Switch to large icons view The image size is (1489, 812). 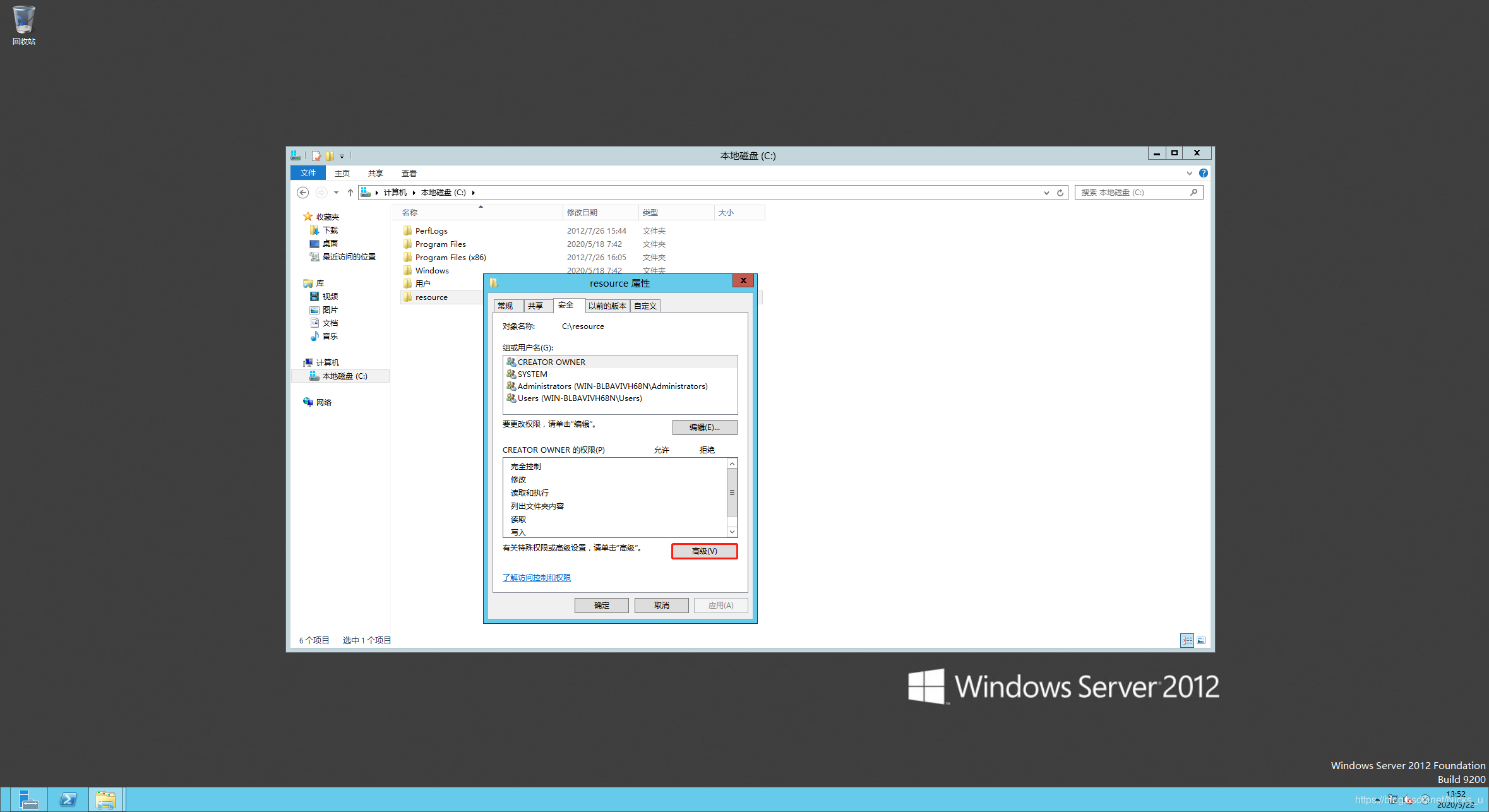coord(1201,640)
